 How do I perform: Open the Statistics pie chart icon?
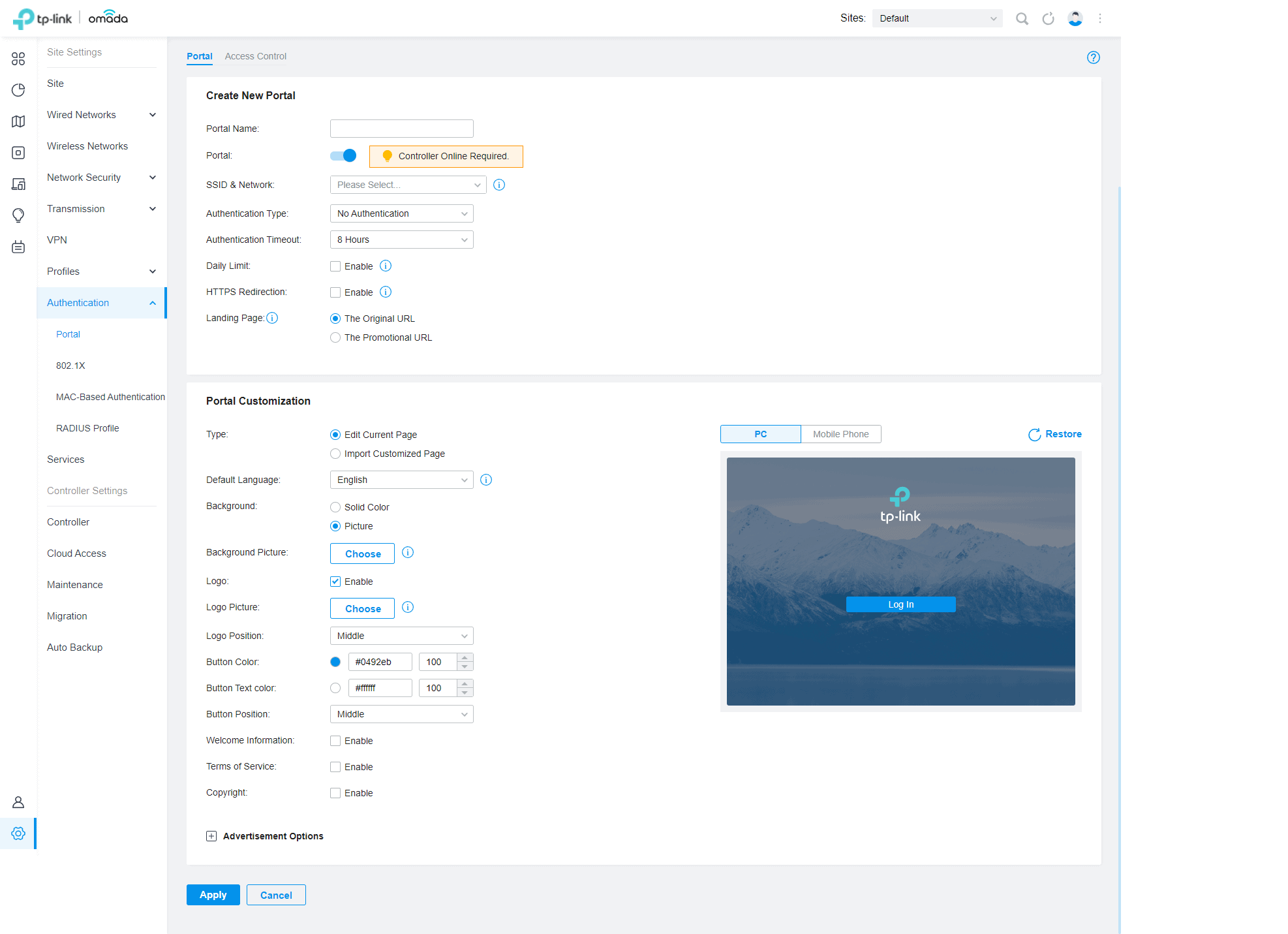click(18, 90)
